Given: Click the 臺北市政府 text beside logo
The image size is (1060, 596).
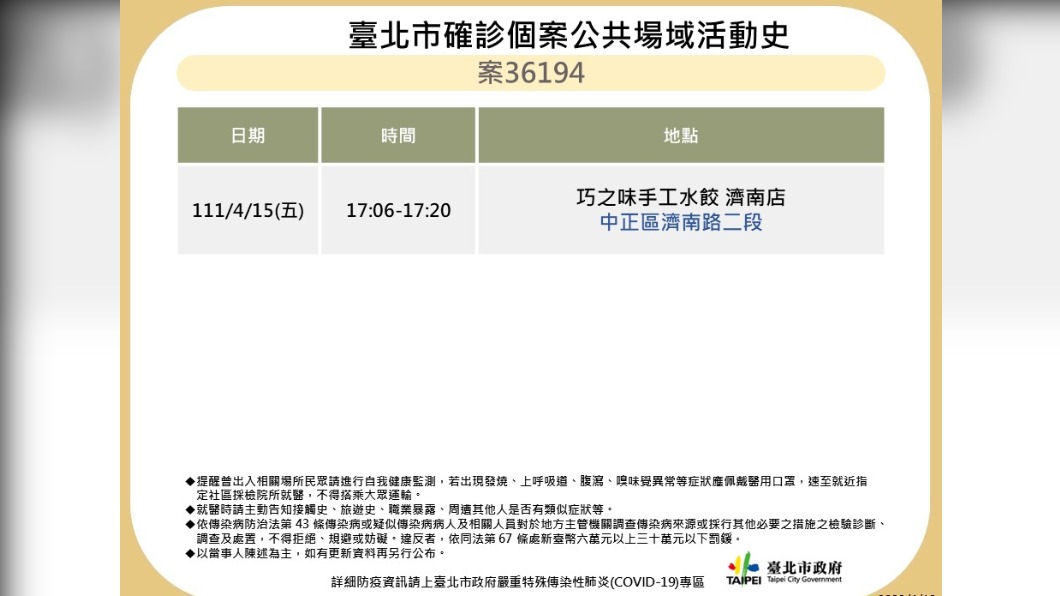Looking at the screenshot, I should click(x=804, y=567).
